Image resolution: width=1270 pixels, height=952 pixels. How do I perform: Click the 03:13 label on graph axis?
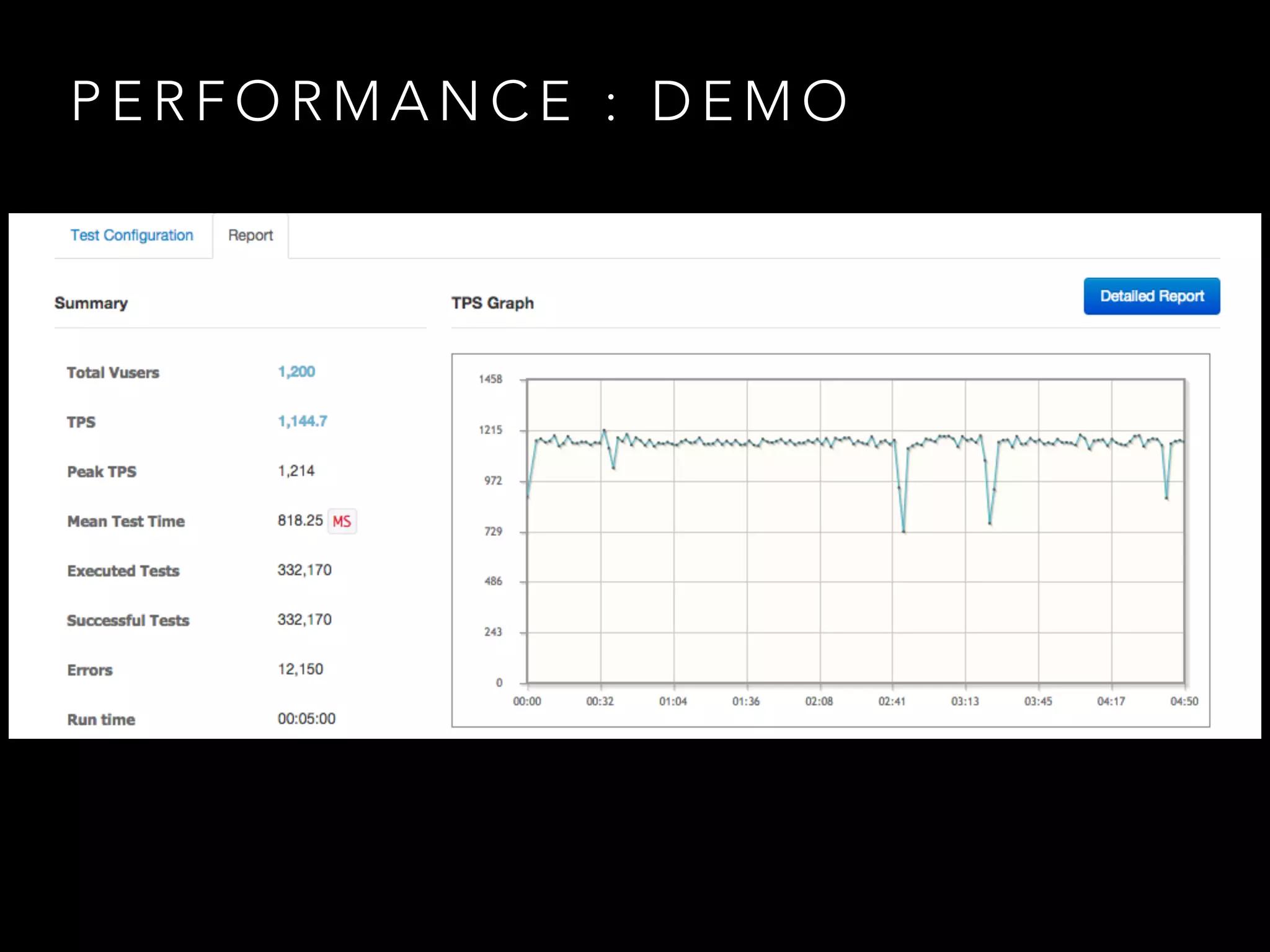coord(965,702)
